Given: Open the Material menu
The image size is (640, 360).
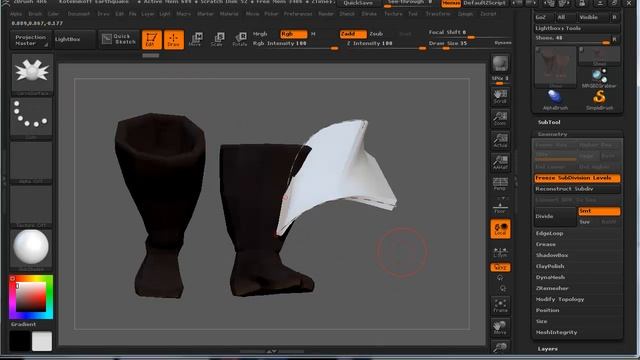Looking at the screenshot, I should pyautogui.click(x=229, y=13).
